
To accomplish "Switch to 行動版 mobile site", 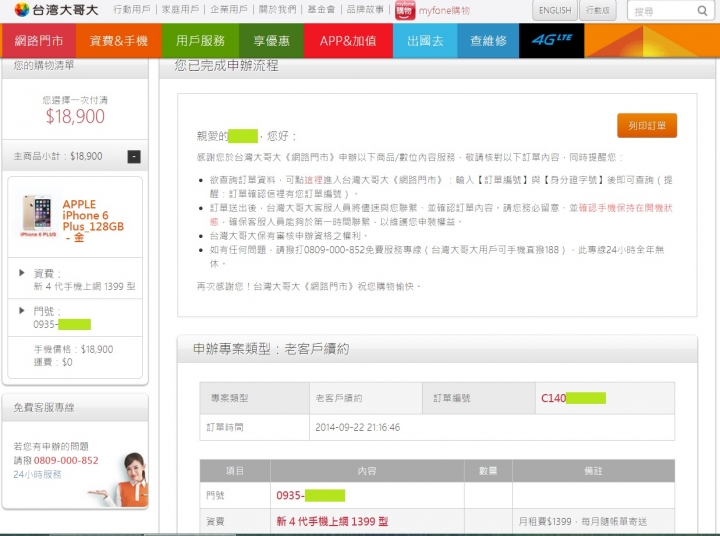I will click(x=598, y=10).
